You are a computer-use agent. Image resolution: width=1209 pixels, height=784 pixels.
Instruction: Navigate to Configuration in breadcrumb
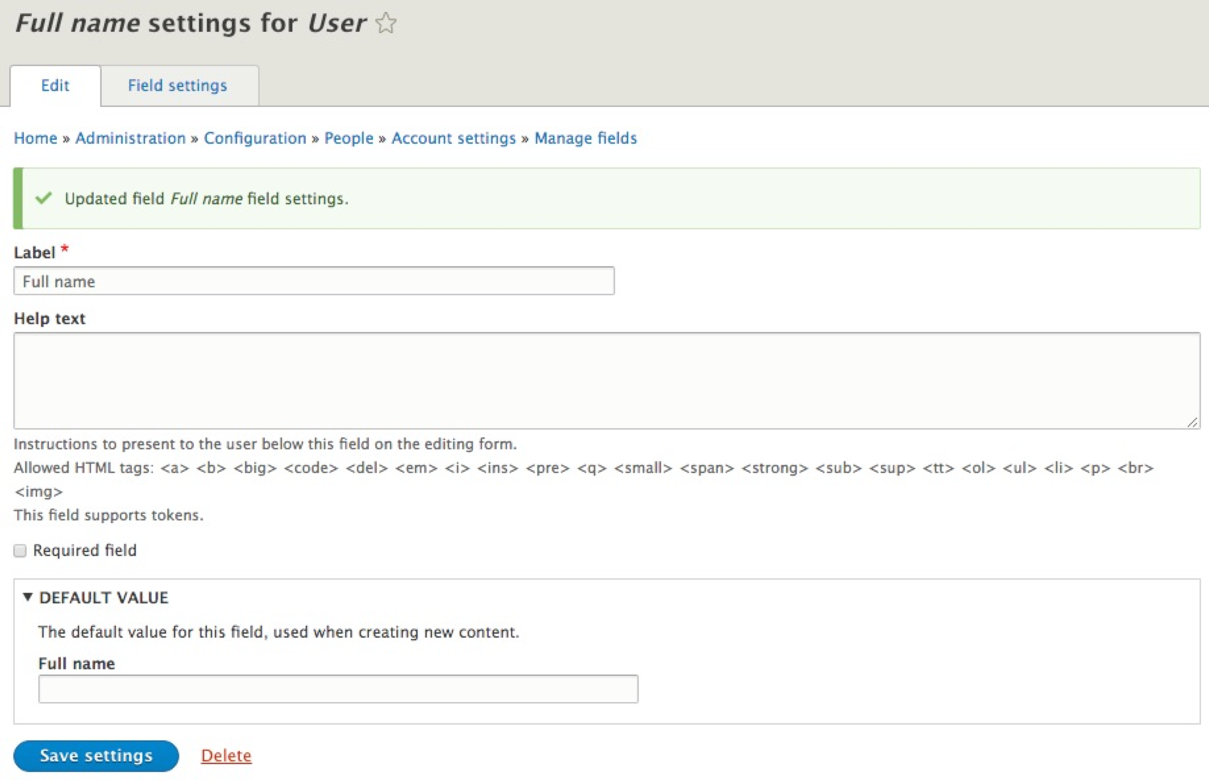[255, 138]
